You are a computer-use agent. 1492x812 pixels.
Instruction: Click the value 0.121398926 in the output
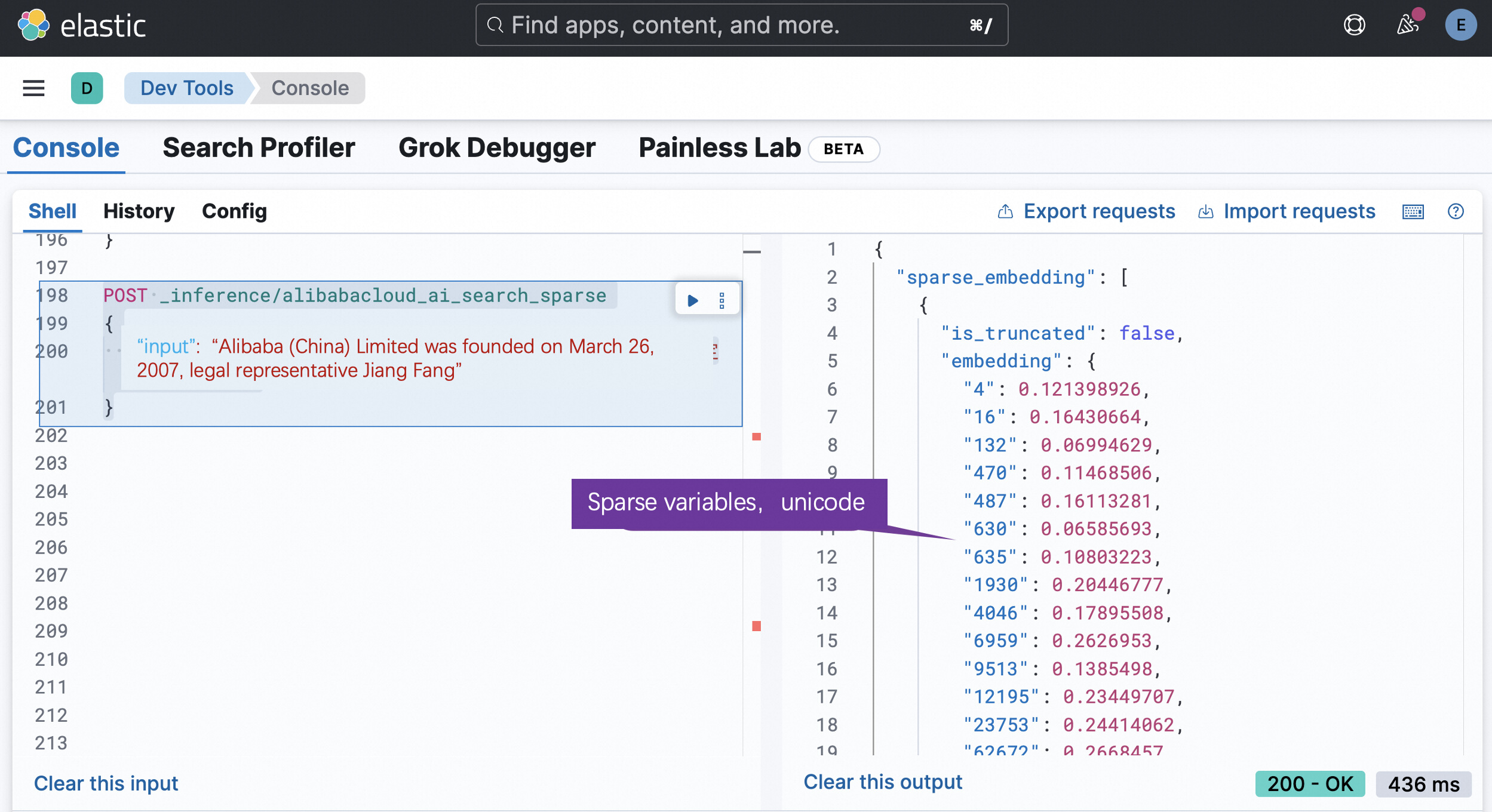click(1080, 389)
